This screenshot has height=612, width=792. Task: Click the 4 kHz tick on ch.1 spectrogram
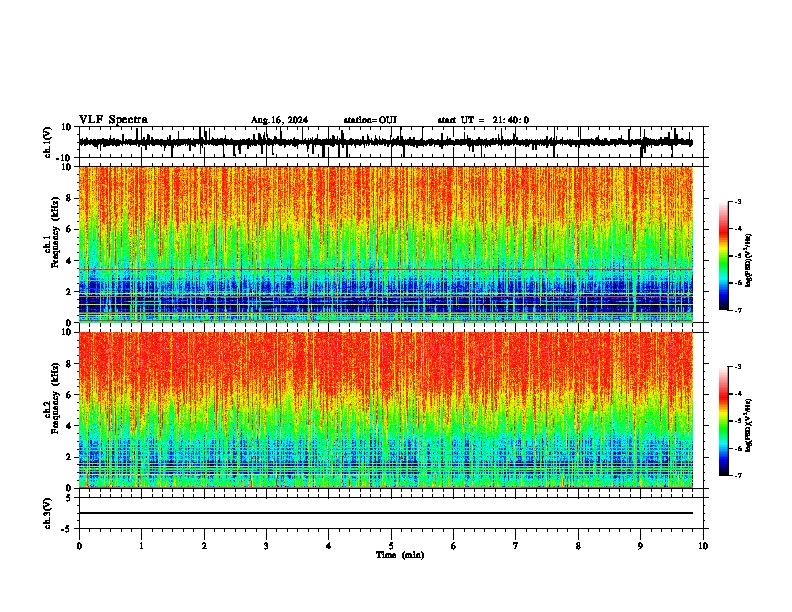[70, 261]
